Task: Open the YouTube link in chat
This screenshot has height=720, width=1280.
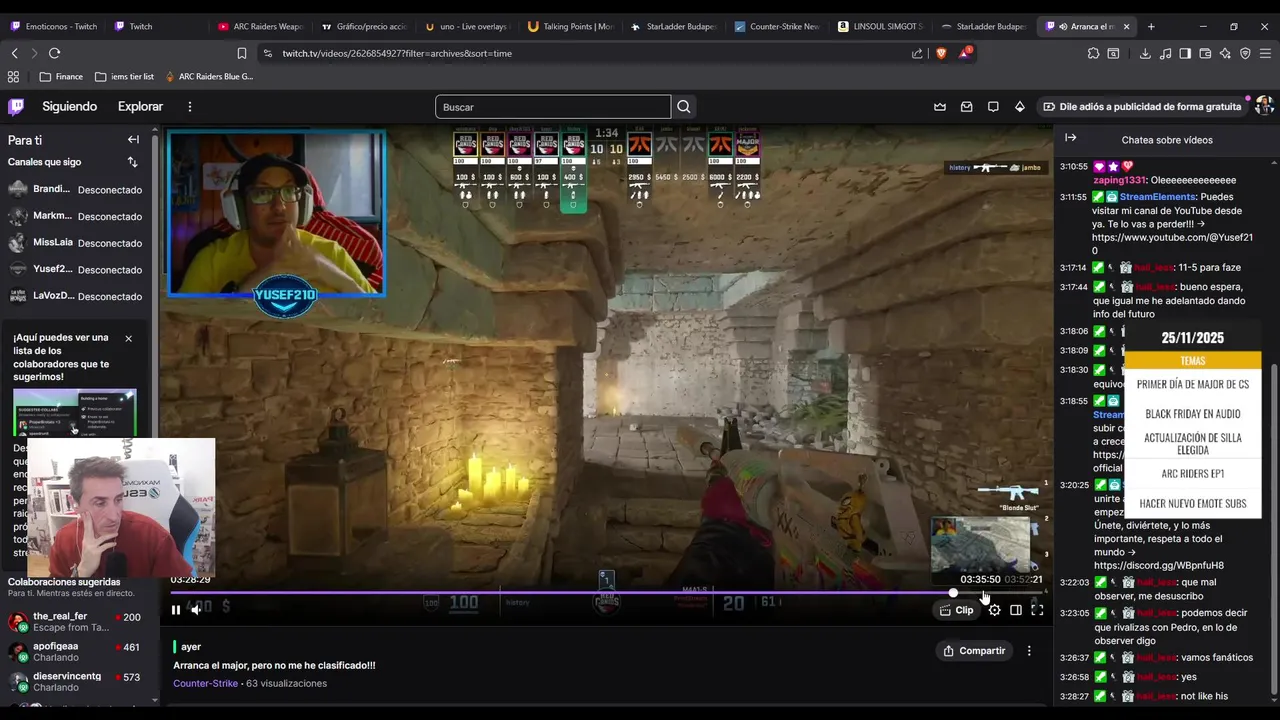Action: 1172,244
